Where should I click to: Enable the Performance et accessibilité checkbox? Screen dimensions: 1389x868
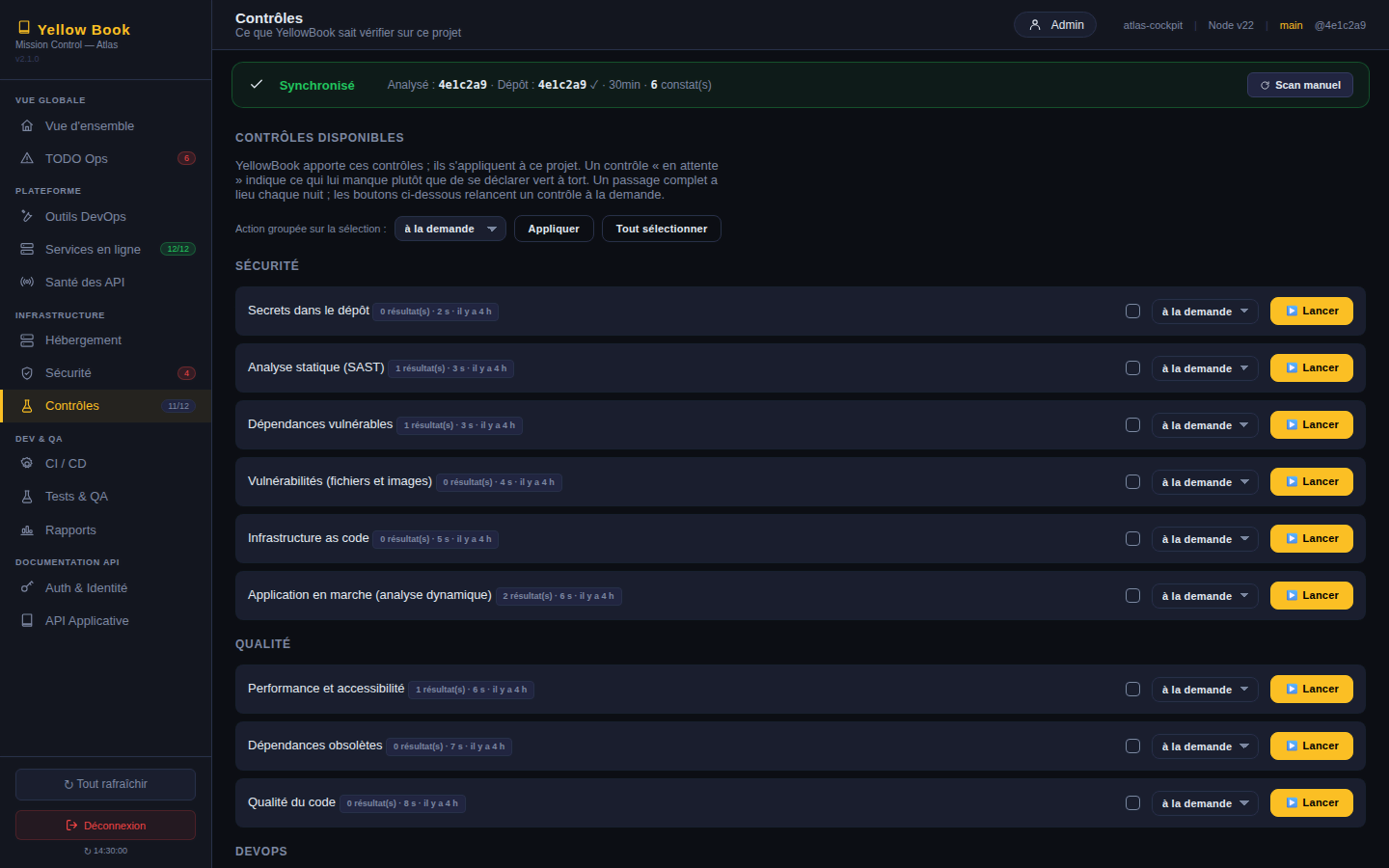click(x=1132, y=690)
